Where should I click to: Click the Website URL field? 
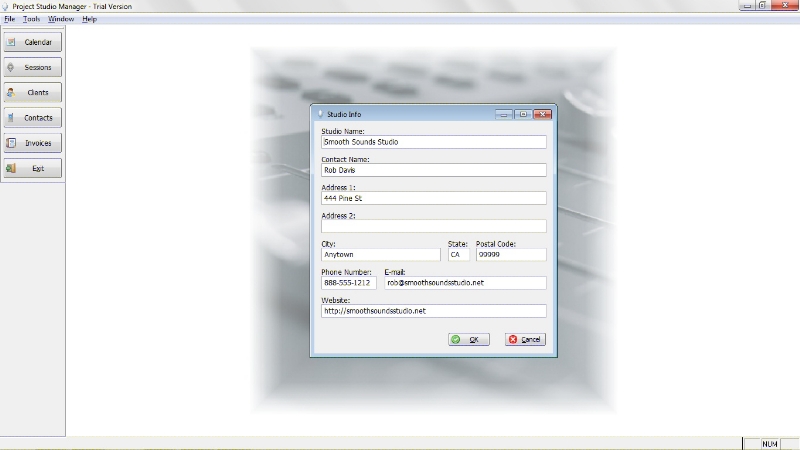(433, 311)
